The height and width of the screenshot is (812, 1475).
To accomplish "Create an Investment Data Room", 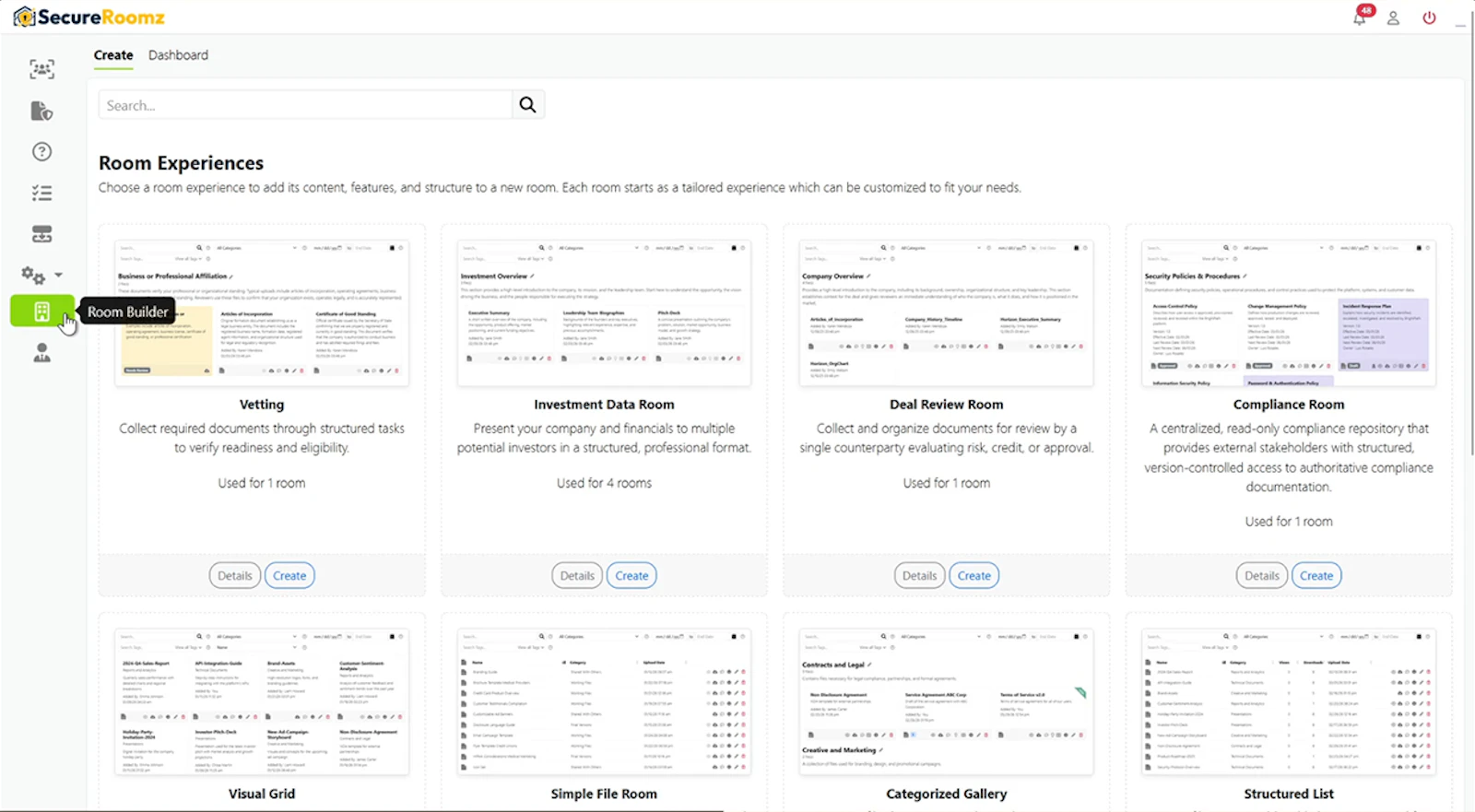I will 631,575.
